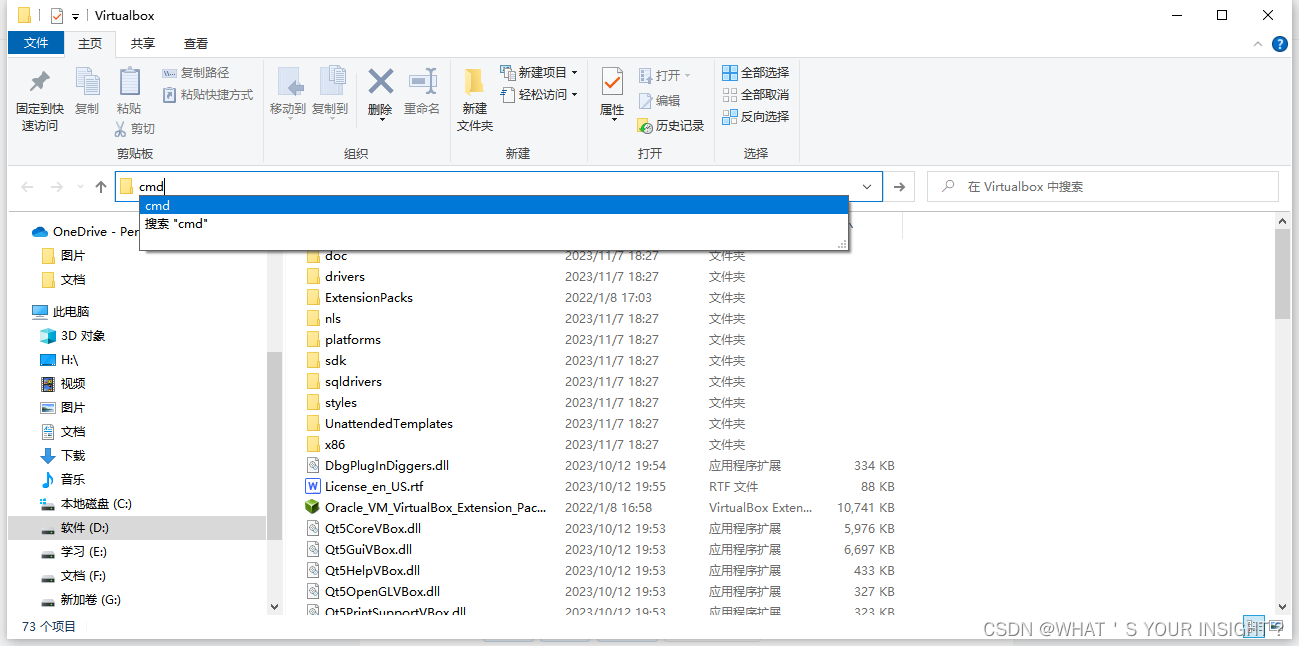This screenshot has height=646, width=1299.
Task: Click the search box 在 Virtualbox 中搜索
Action: pyautogui.click(x=1103, y=187)
